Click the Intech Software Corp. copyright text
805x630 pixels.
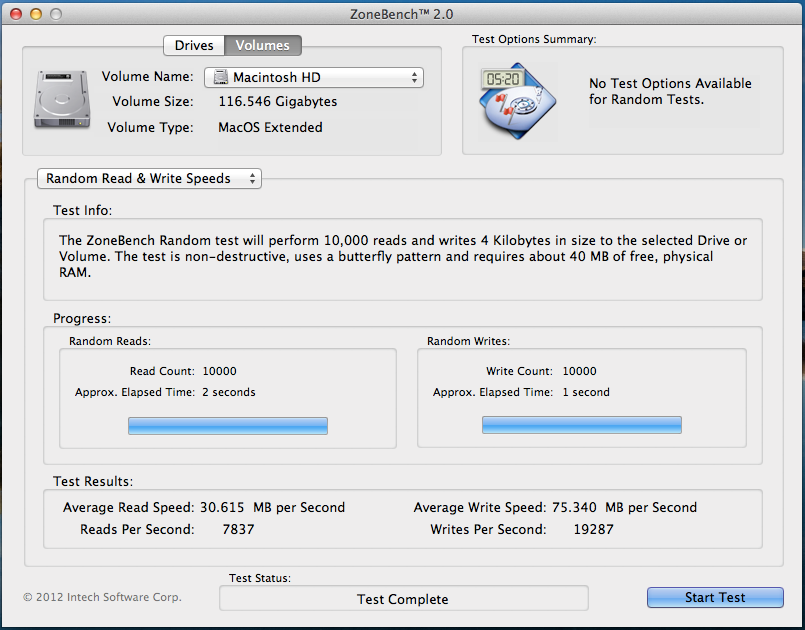102,597
